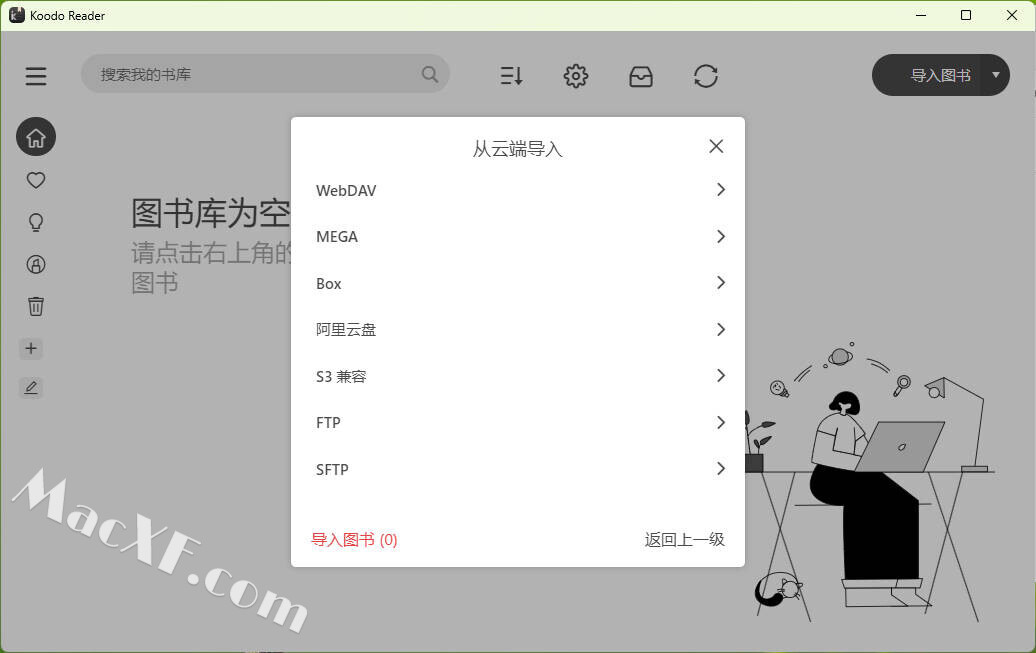
Task: Expand the WebDAV chevron
Action: pos(721,190)
